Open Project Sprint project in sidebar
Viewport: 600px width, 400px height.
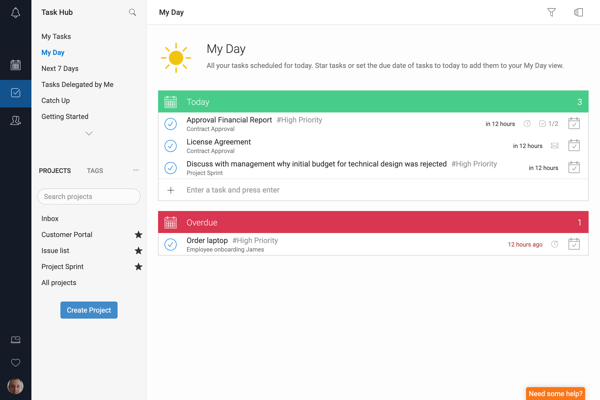coord(62,267)
